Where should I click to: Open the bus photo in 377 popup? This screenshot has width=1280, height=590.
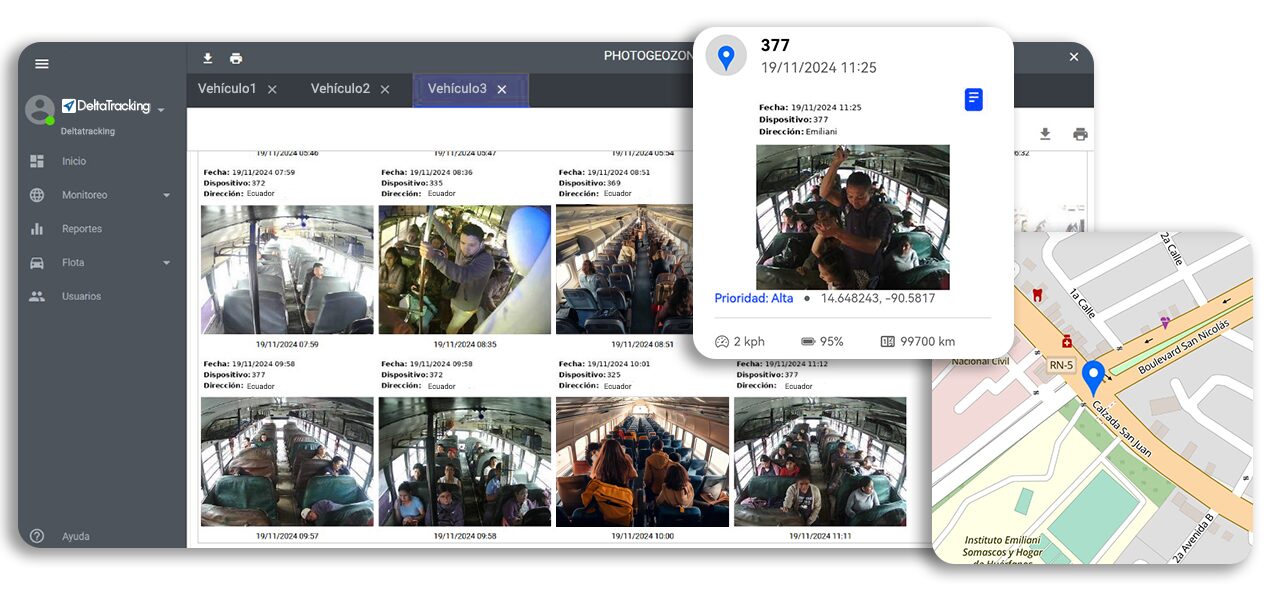tap(853, 217)
